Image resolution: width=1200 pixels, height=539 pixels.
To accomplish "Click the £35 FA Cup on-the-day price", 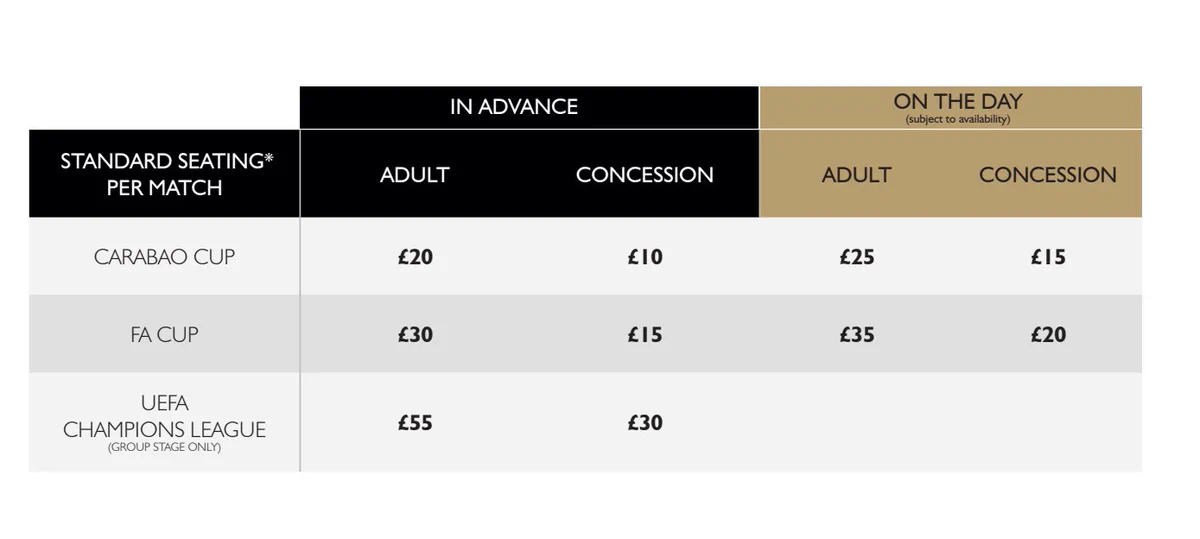I will (857, 335).
